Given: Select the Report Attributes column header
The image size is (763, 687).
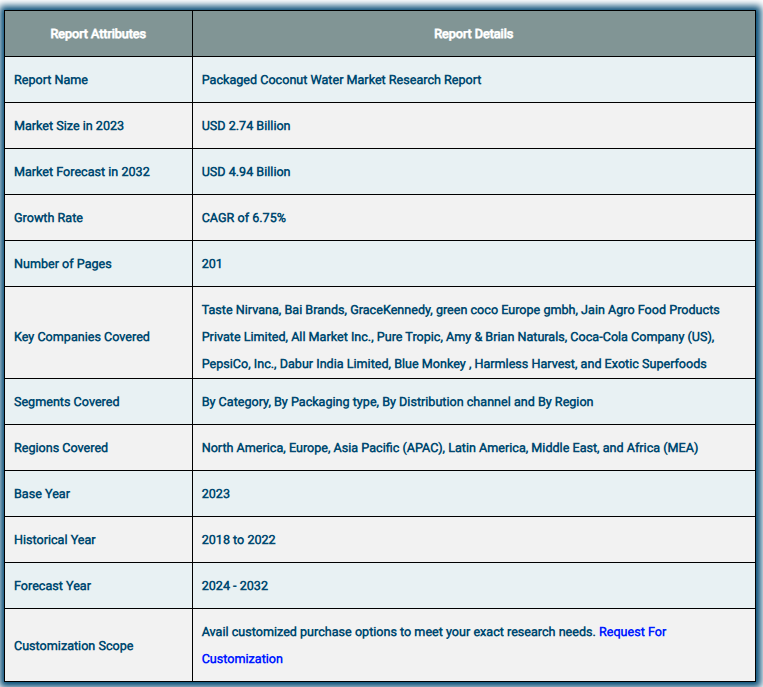Looking at the screenshot, I should pyautogui.click(x=98, y=34).
